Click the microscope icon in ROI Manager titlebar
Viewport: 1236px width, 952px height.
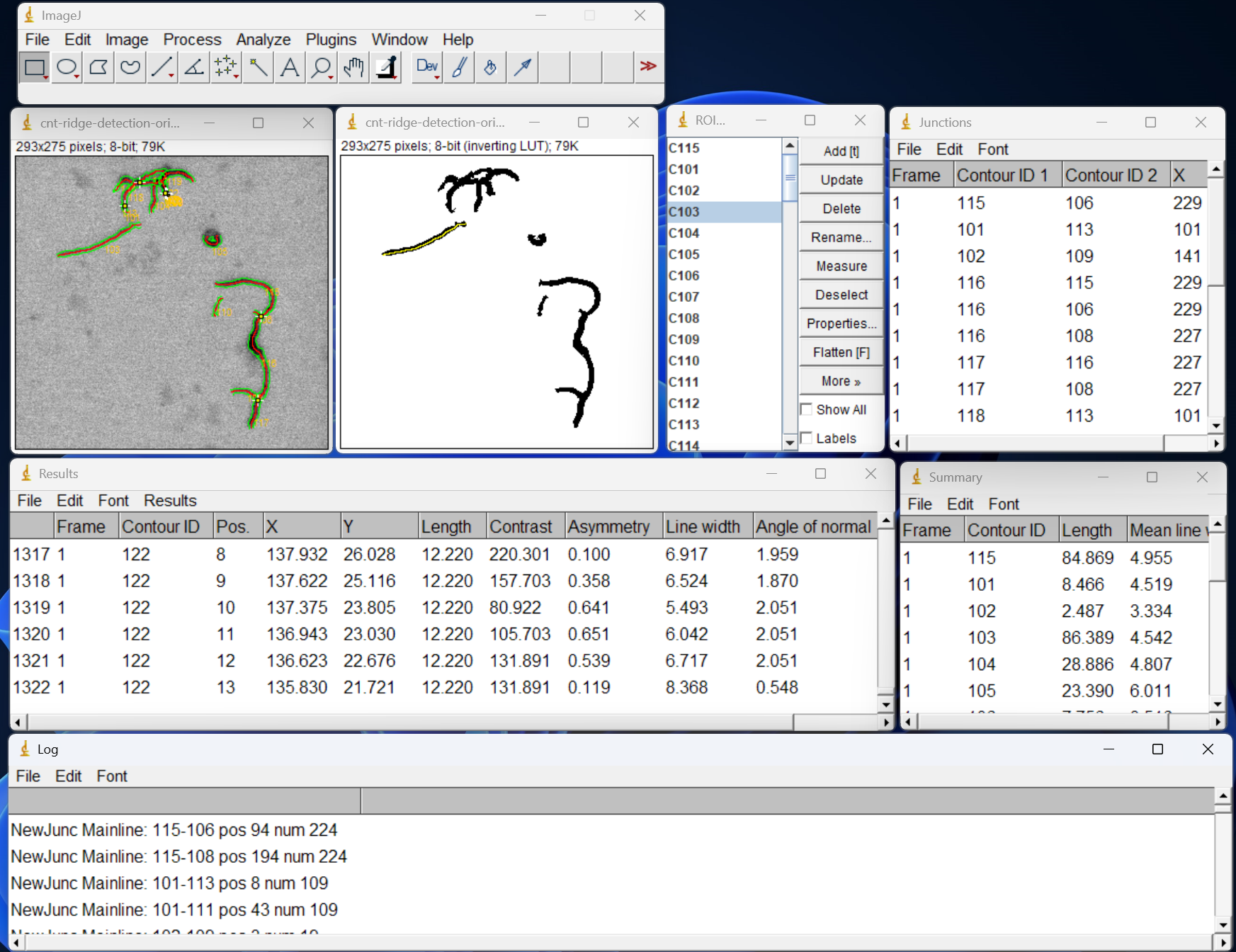point(683,120)
